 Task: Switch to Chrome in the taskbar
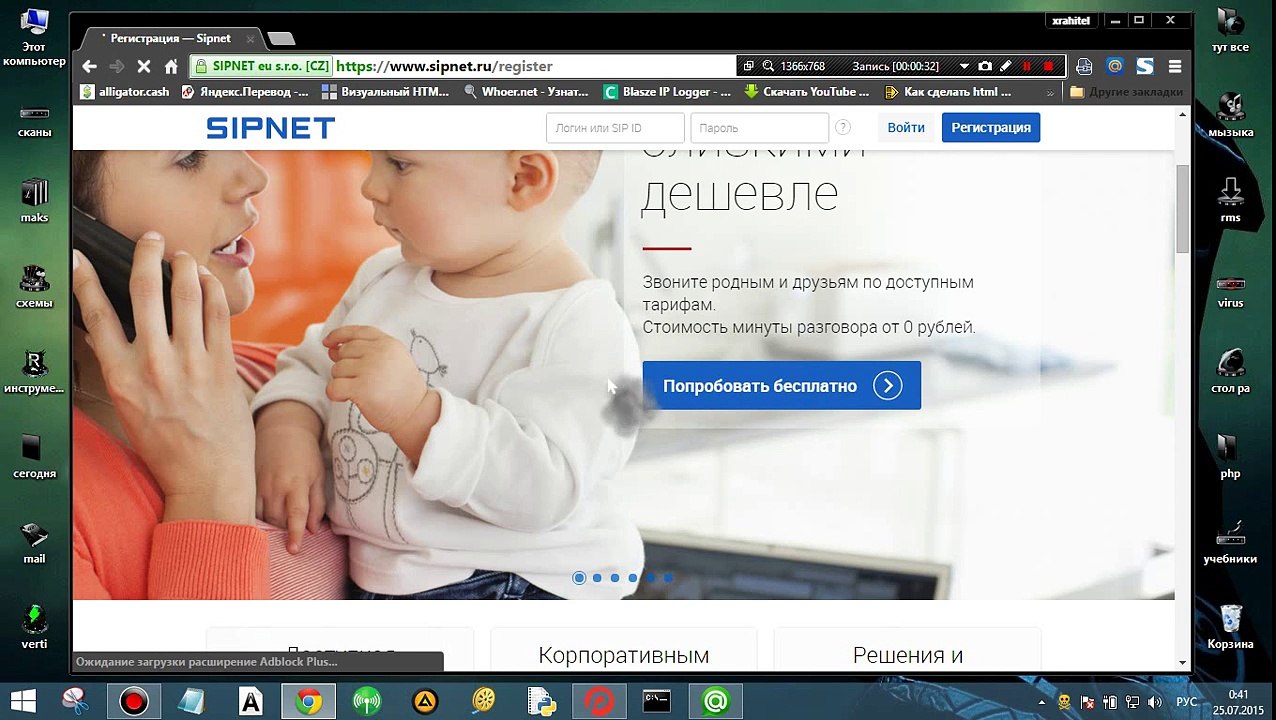click(x=308, y=701)
